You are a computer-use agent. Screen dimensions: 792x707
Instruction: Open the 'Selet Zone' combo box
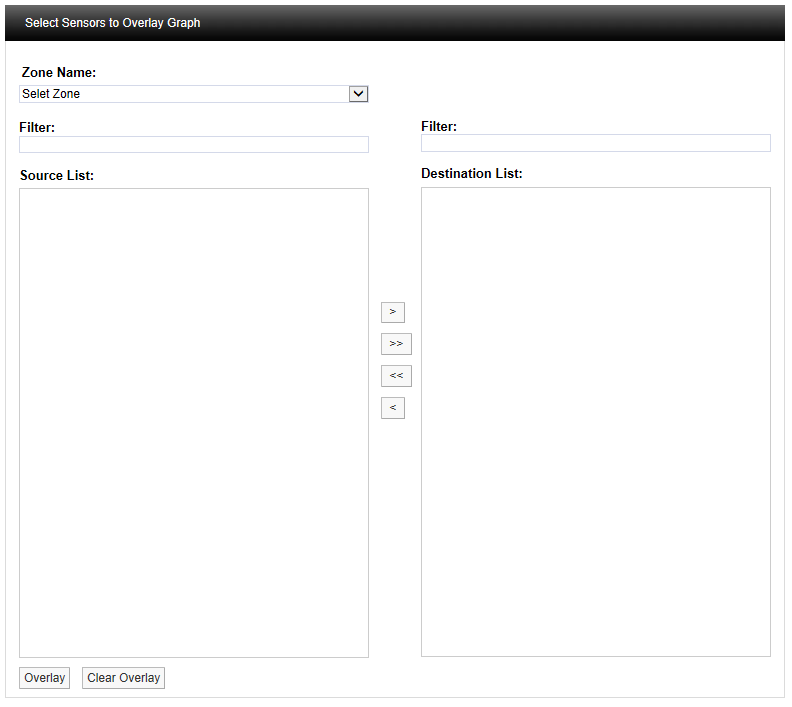[x=184, y=94]
